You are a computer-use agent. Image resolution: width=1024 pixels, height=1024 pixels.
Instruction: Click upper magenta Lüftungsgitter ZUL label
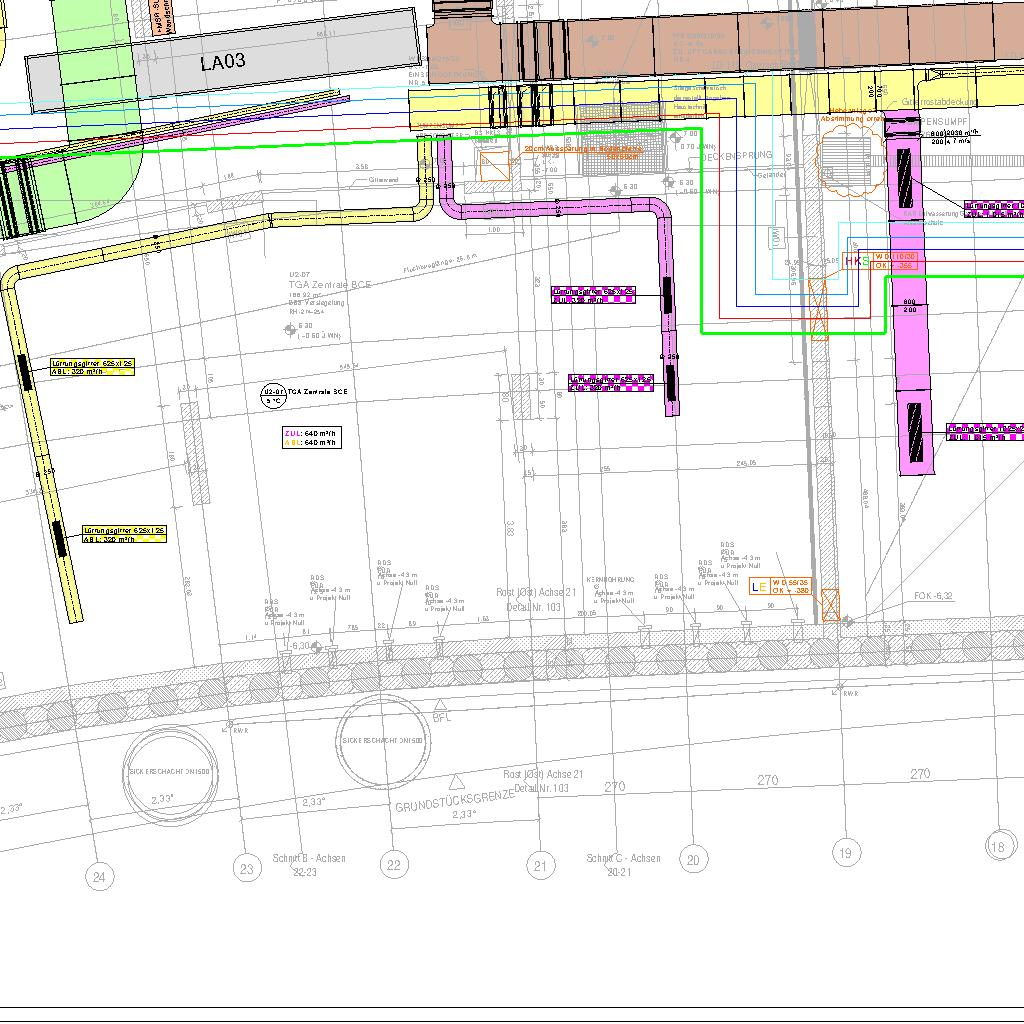[594, 295]
